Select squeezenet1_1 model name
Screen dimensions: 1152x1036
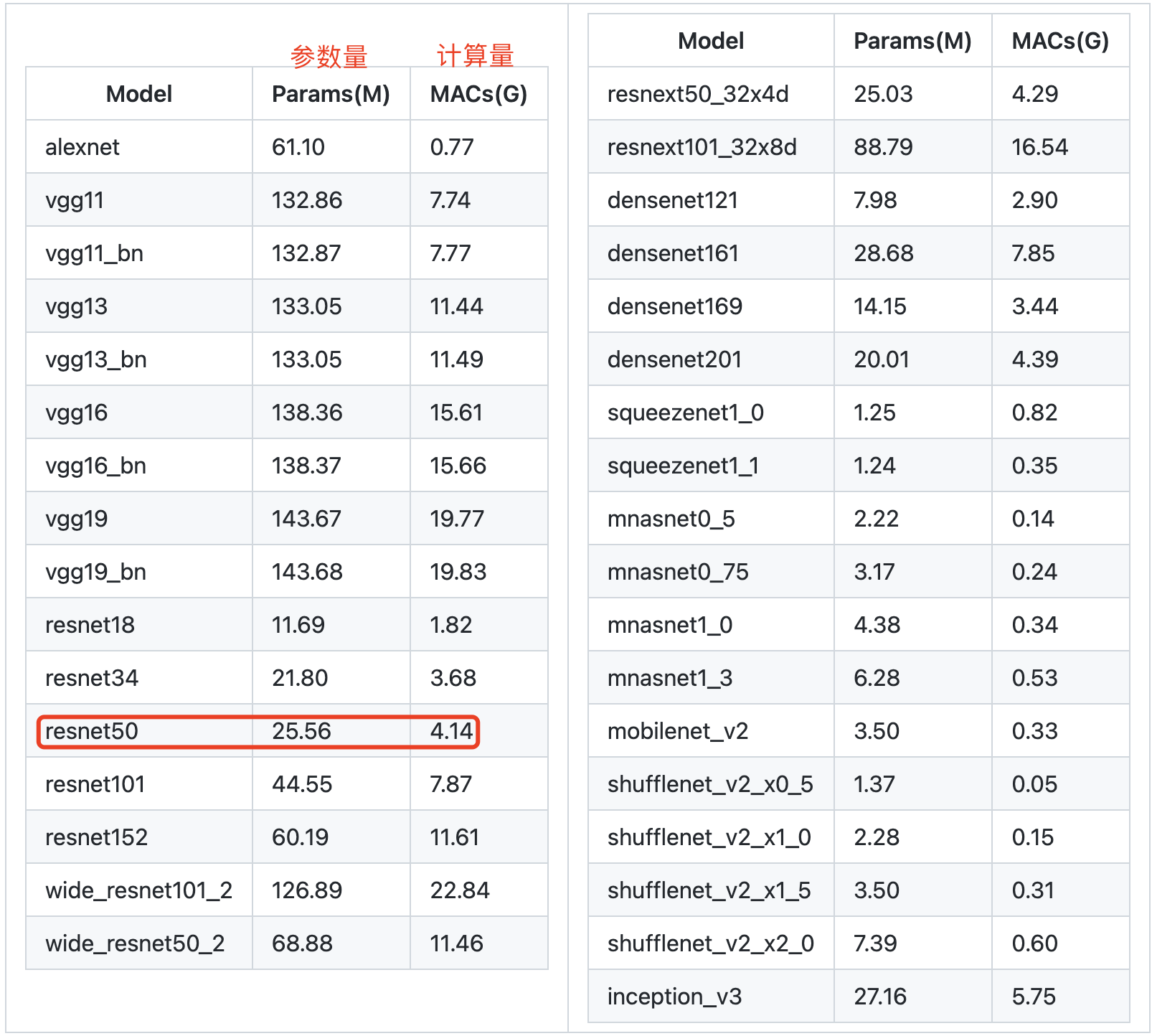(683, 466)
